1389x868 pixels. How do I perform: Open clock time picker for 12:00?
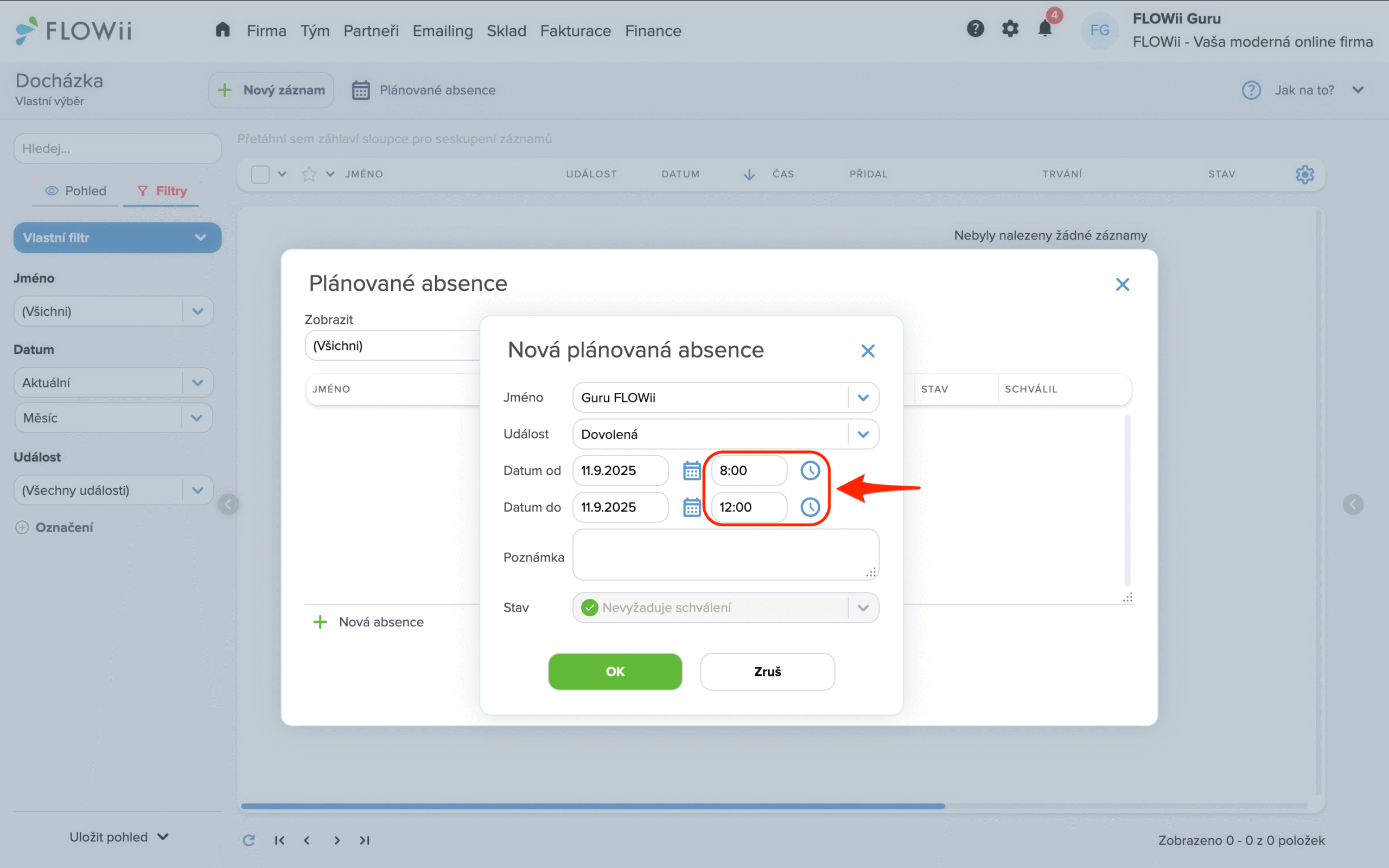pos(810,507)
